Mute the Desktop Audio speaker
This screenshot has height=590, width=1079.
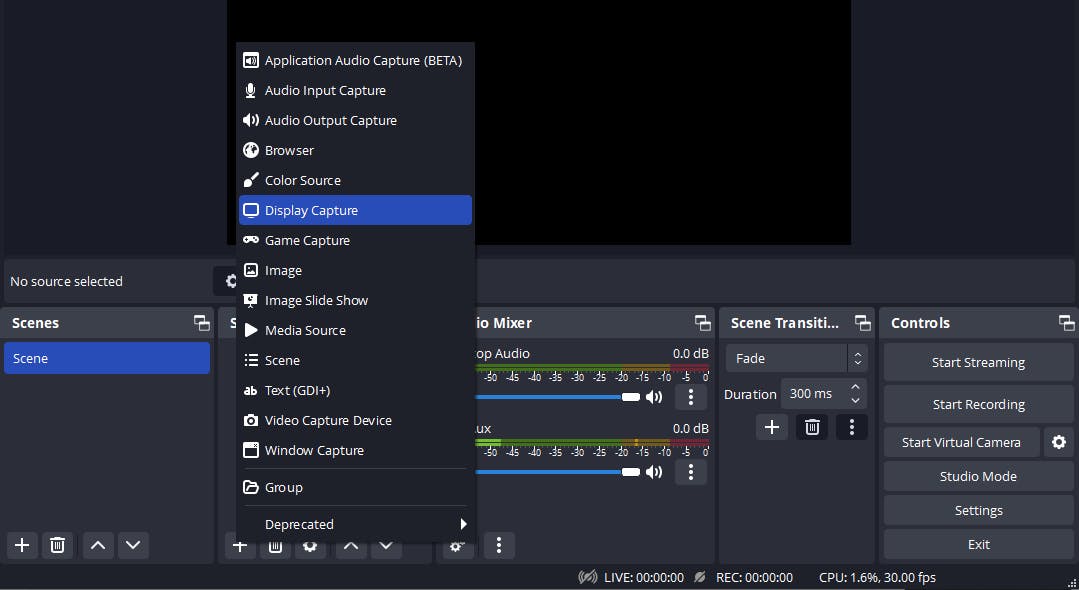tap(654, 397)
